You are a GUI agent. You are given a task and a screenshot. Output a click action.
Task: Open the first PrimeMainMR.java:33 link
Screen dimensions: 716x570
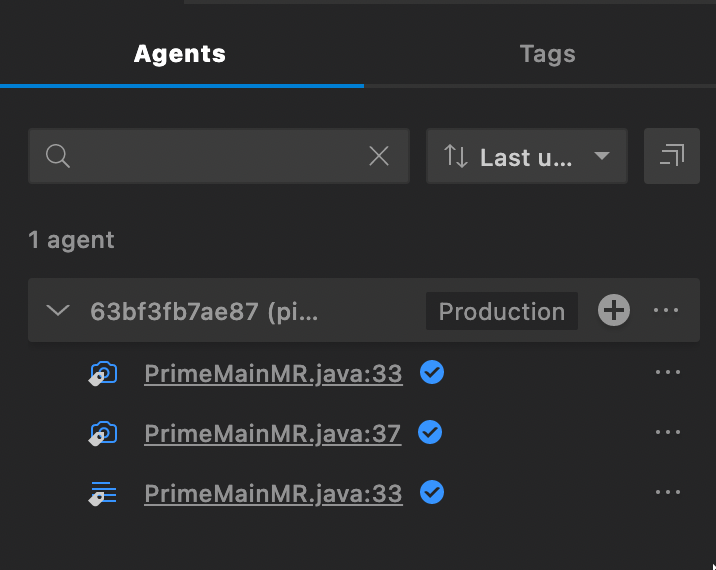point(273,374)
